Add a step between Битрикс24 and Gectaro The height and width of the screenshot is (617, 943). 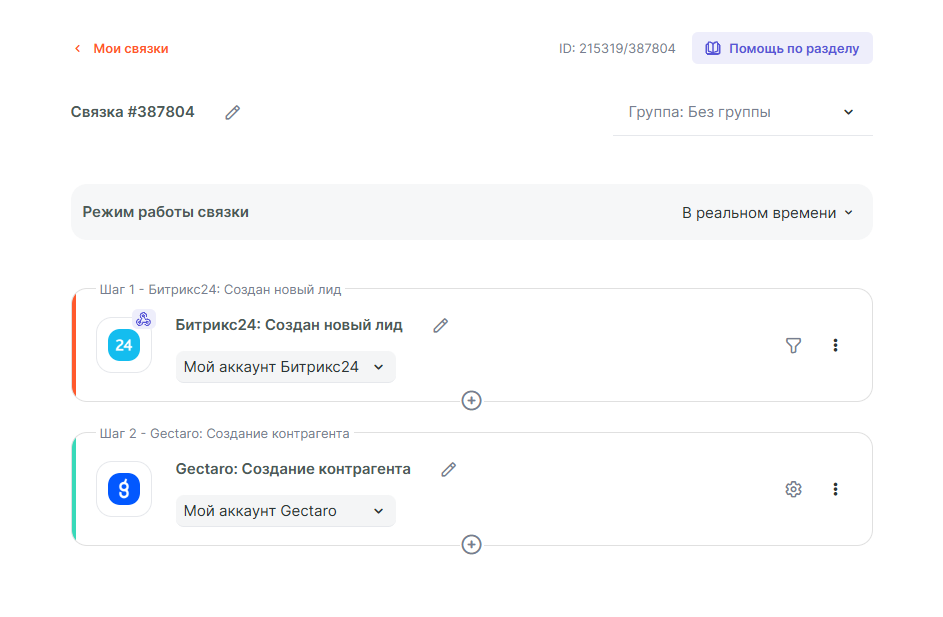471,400
